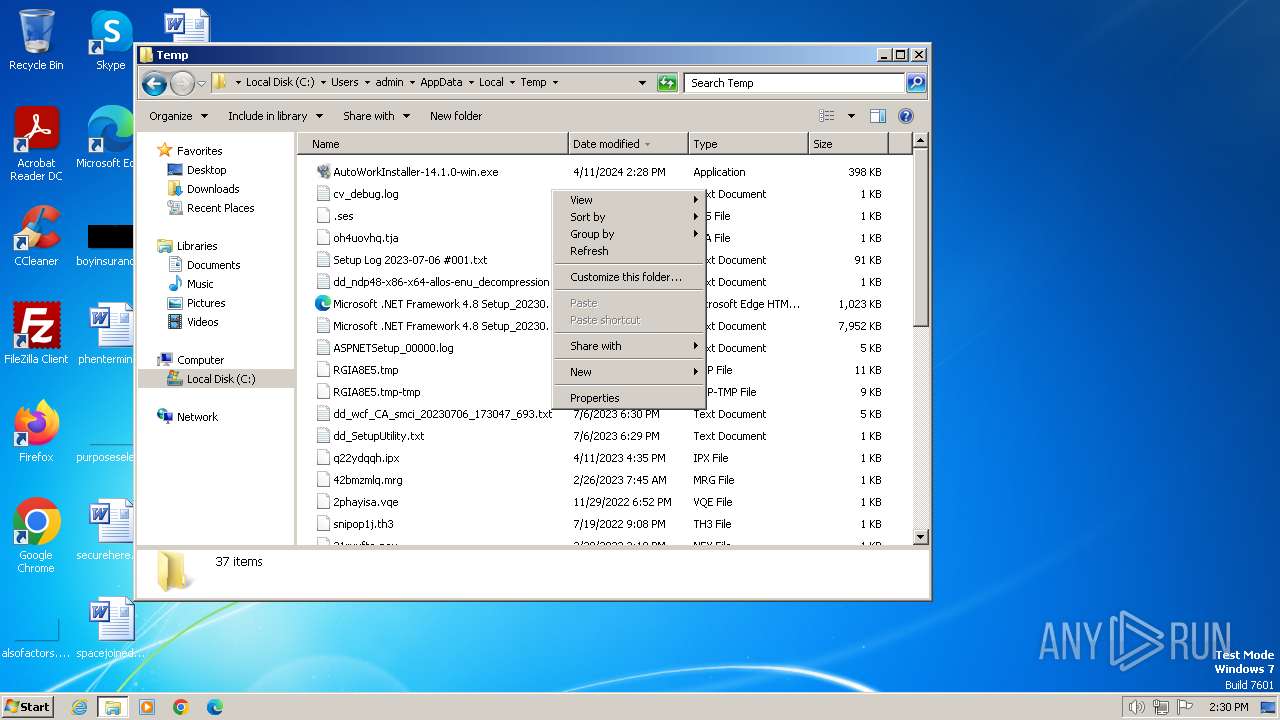Open address bar history dropdown arrow
1280x720 pixels.
642,83
